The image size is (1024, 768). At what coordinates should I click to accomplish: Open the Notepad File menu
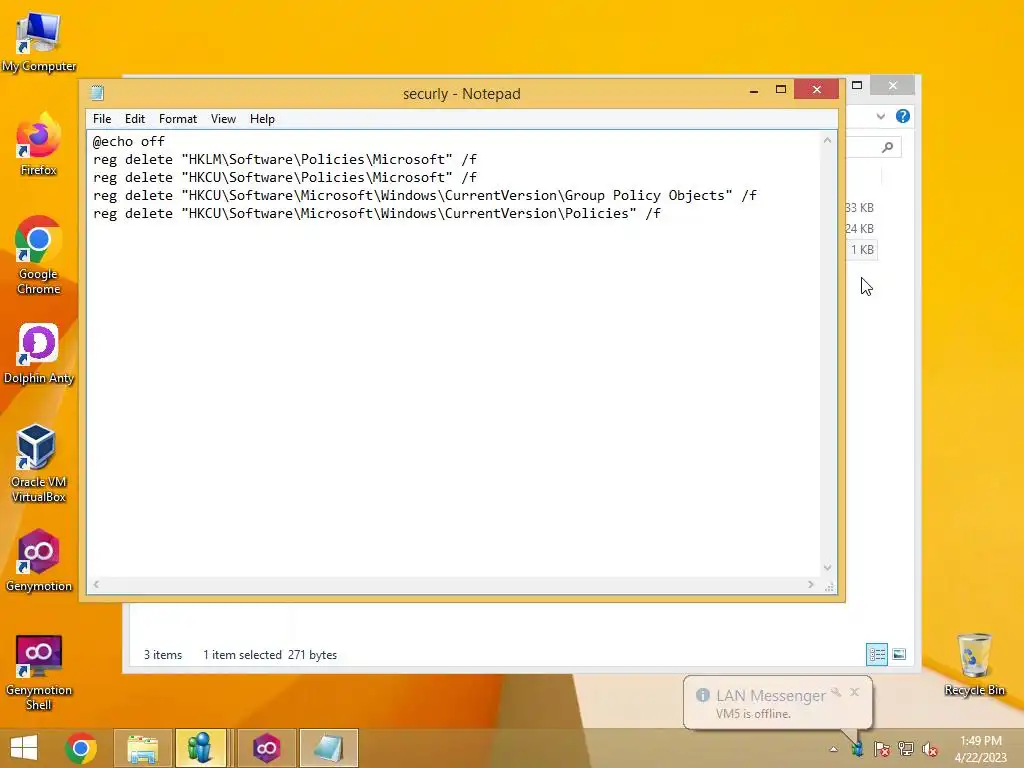pos(102,119)
